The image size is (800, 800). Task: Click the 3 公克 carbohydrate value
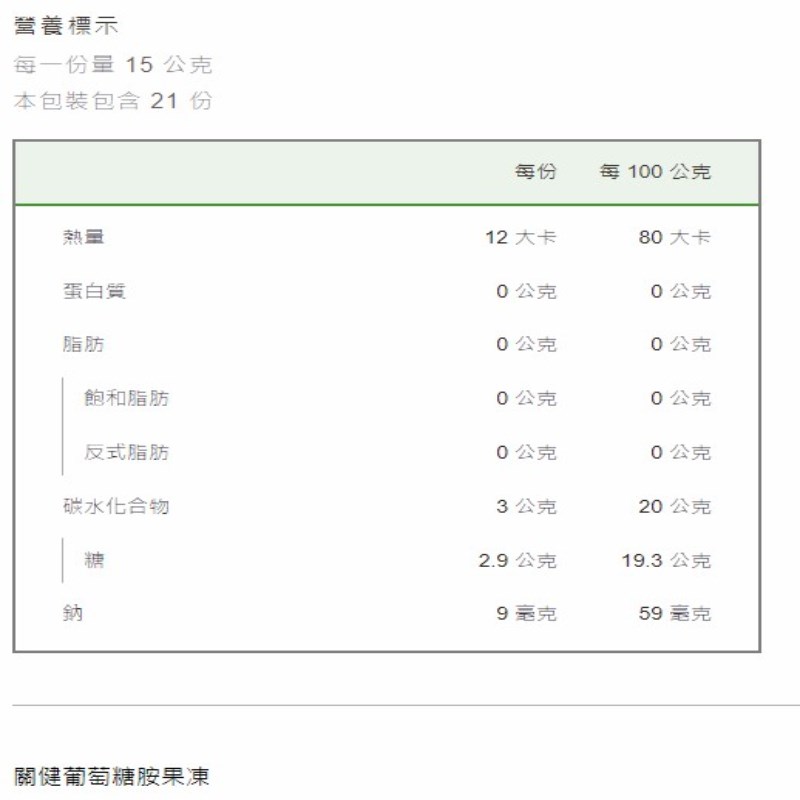click(x=526, y=507)
